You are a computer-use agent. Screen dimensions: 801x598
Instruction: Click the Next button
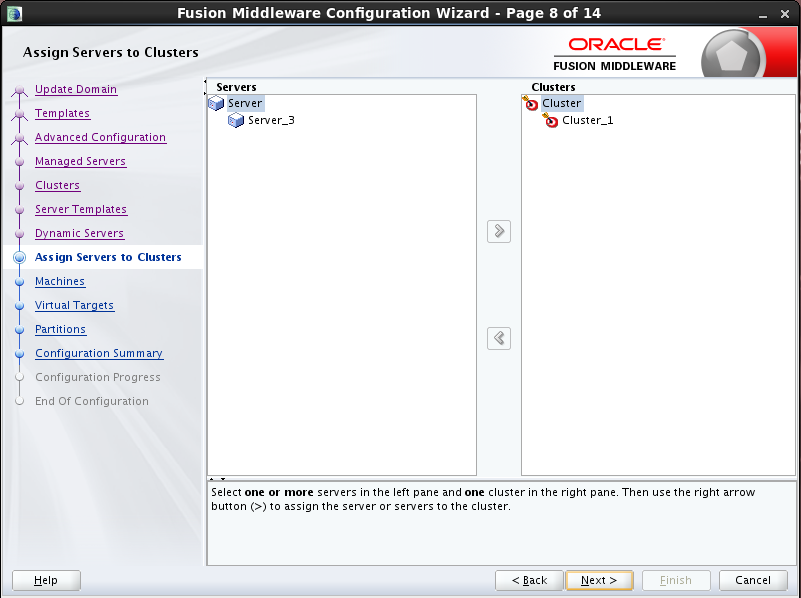coord(599,580)
